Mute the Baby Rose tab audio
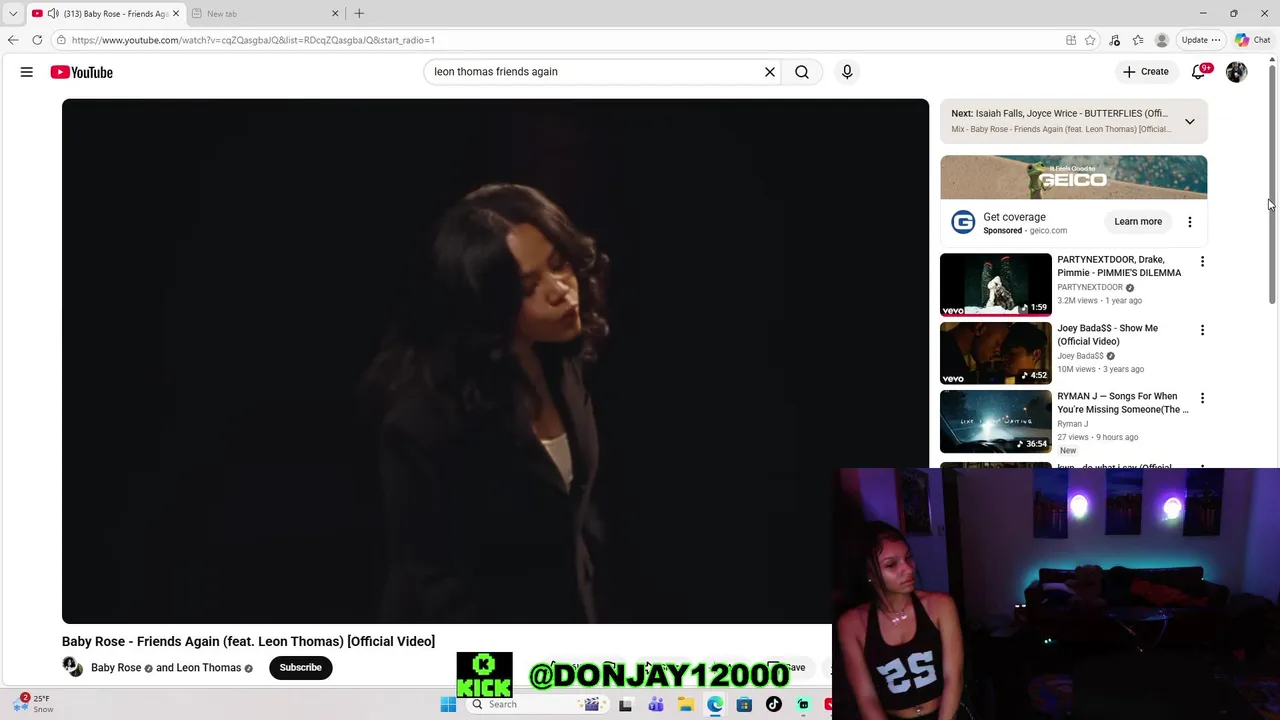 pyautogui.click(x=53, y=13)
